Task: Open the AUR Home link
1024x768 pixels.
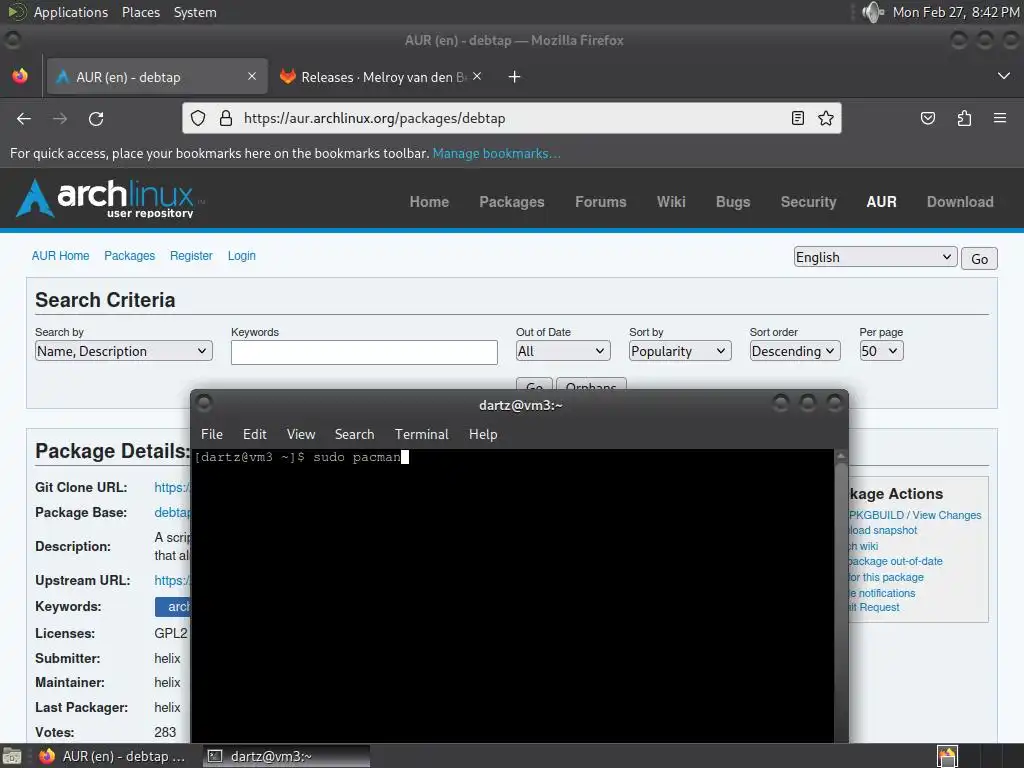Action: 60,256
